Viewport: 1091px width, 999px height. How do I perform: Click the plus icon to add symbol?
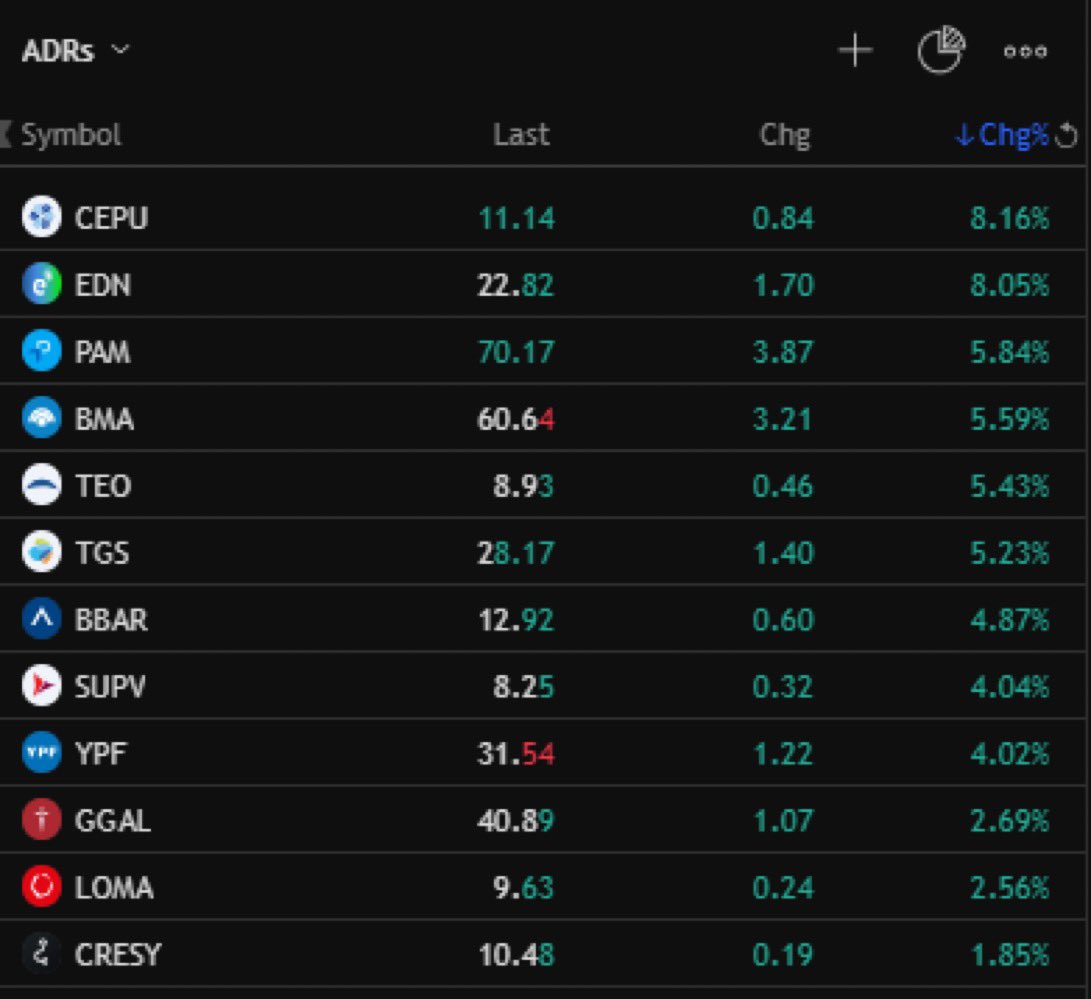855,51
